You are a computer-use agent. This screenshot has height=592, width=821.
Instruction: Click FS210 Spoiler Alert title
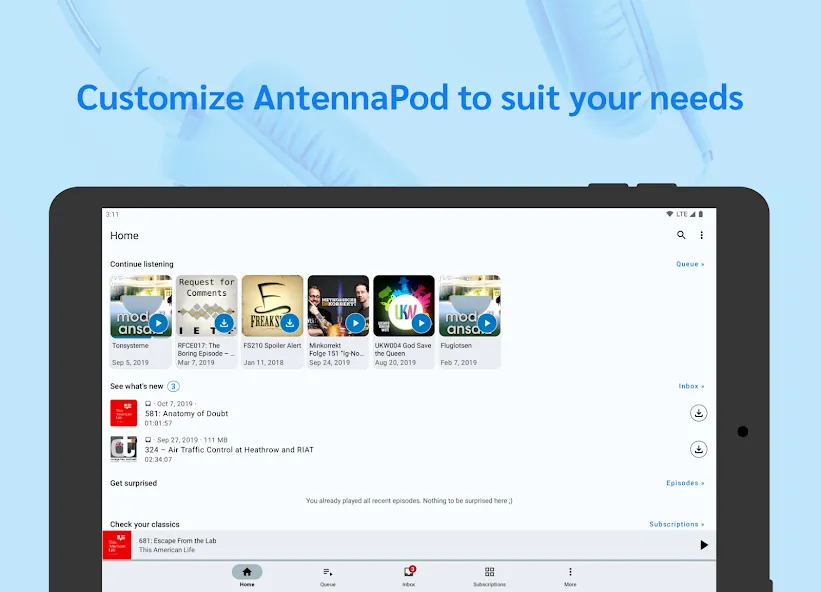(272, 345)
